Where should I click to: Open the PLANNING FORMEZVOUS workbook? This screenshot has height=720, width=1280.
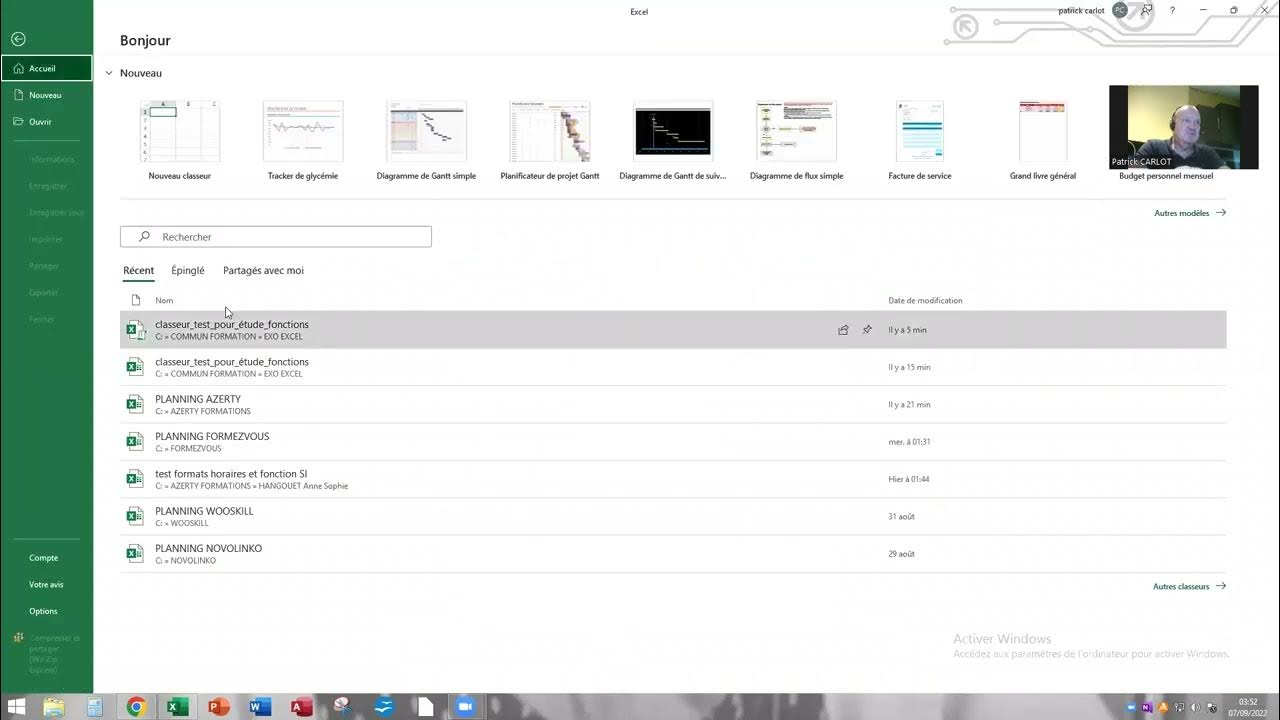click(673, 442)
